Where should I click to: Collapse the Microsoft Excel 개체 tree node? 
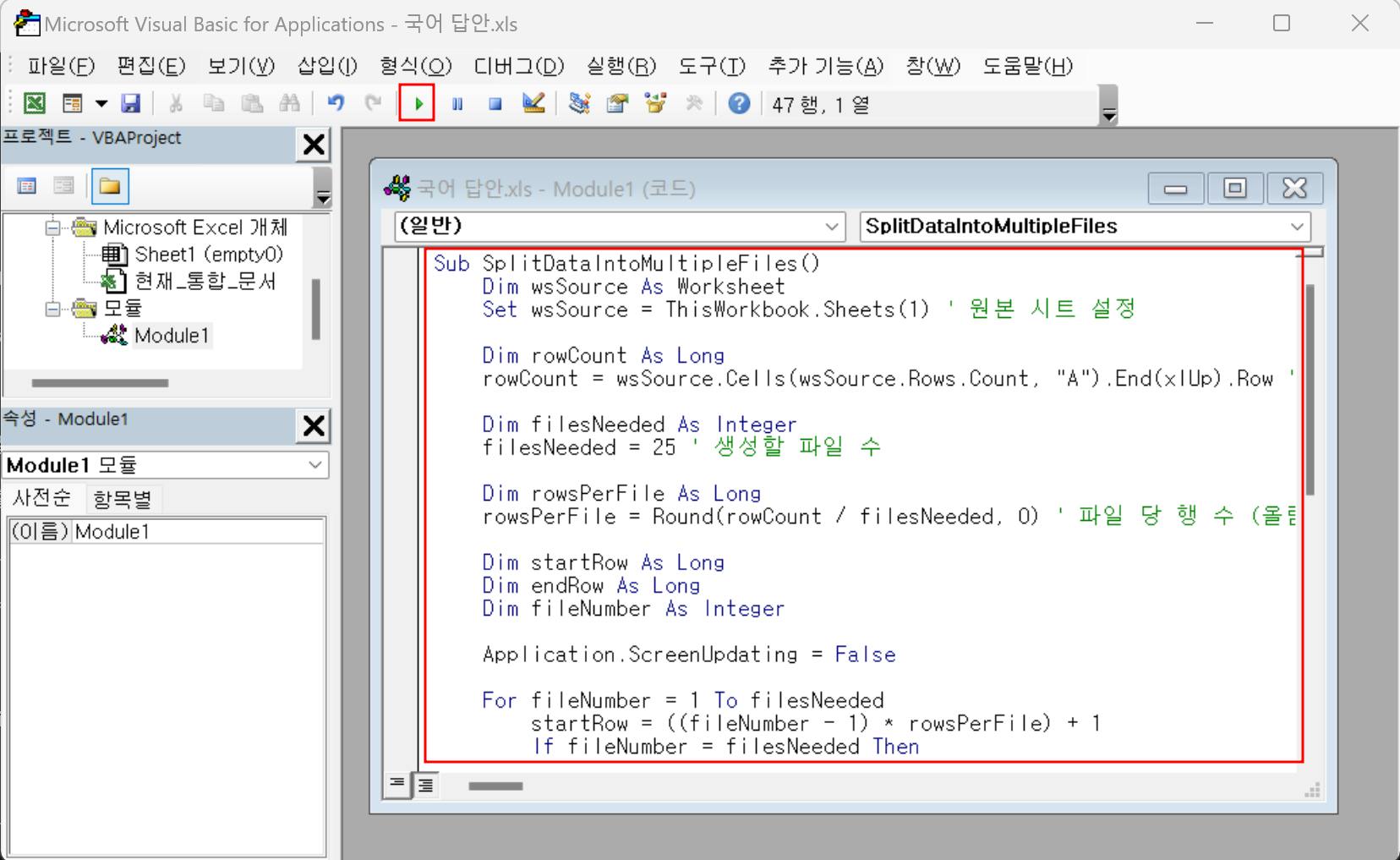pos(54,227)
